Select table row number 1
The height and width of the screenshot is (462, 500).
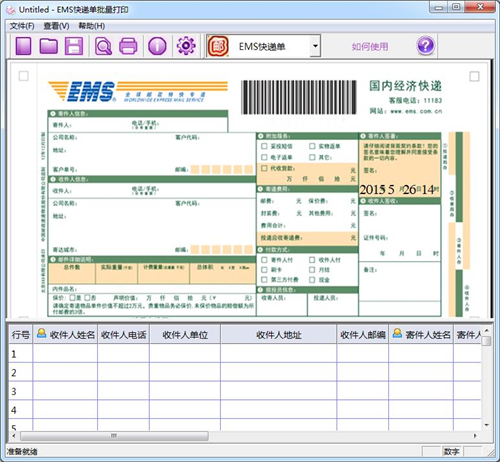coord(21,354)
